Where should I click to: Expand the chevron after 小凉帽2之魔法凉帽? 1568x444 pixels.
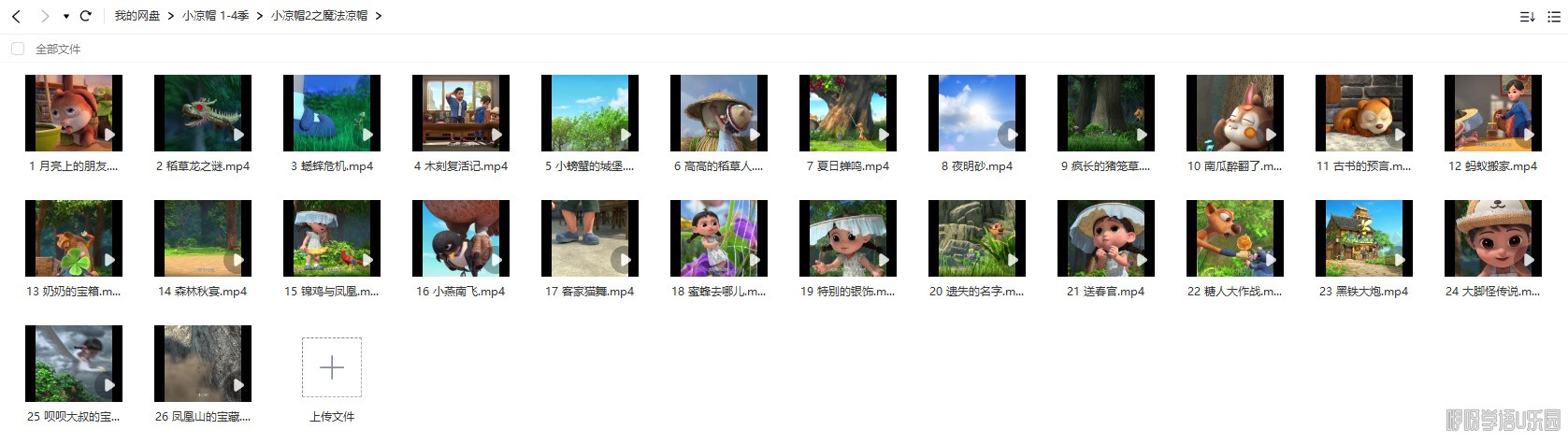379,16
